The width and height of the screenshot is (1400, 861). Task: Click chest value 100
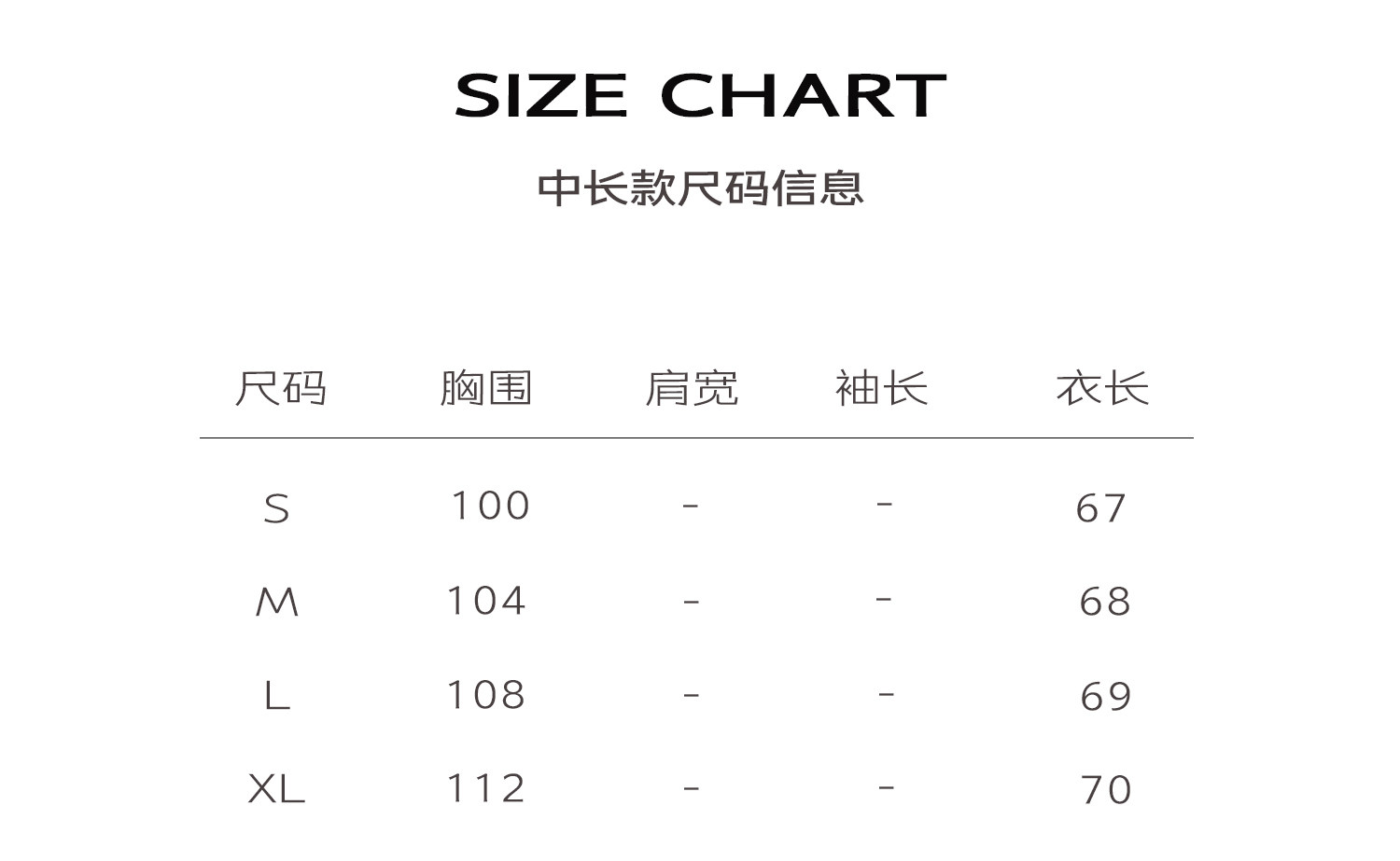490,507
